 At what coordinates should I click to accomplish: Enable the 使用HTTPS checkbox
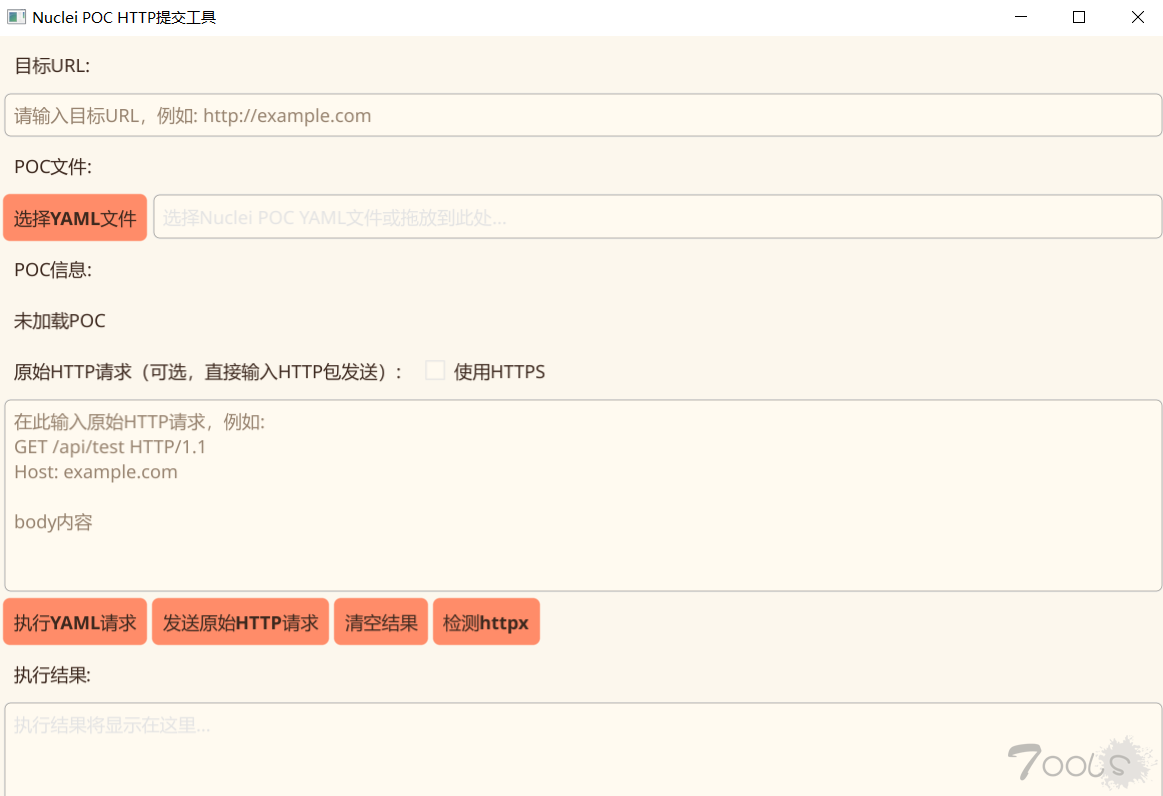(x=435, y=370)
